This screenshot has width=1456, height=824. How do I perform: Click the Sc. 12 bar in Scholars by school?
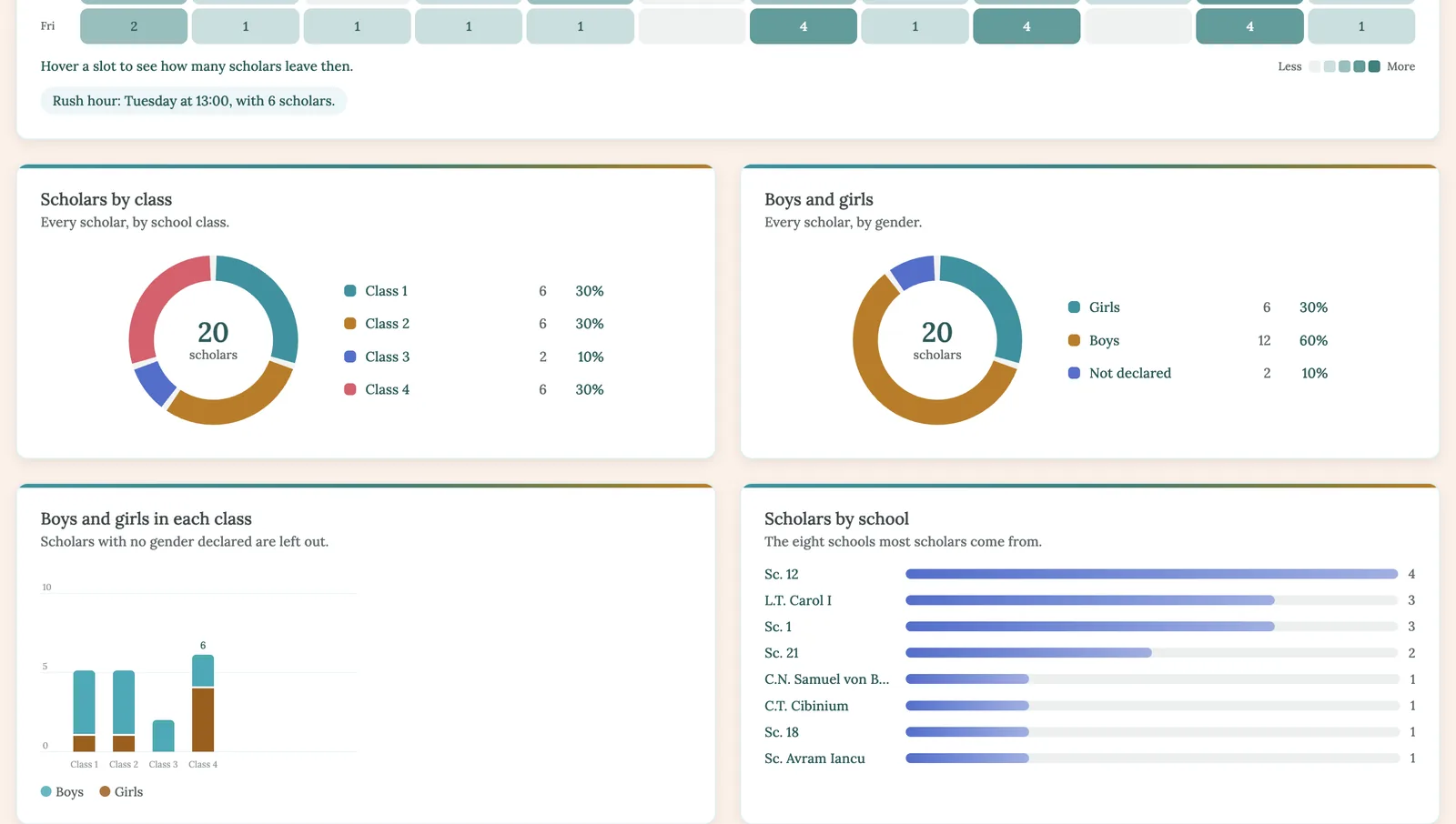tap(1151, 574)
